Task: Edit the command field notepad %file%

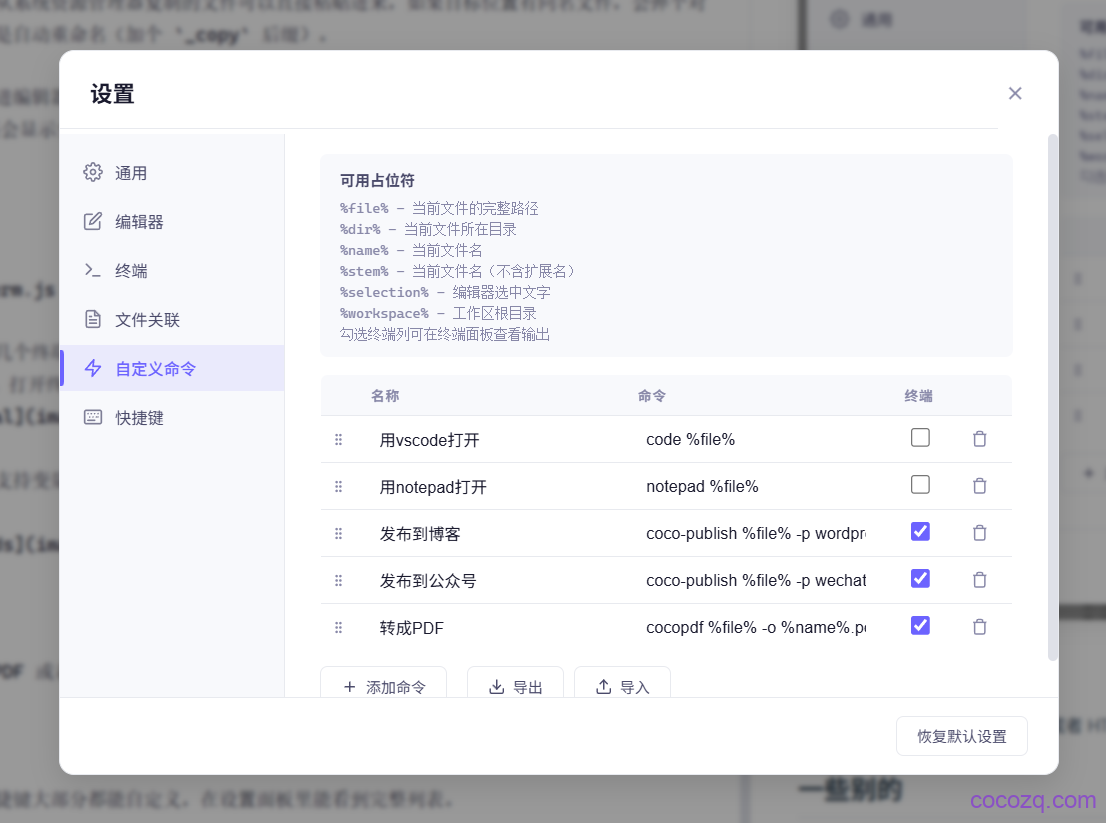Action: click(756, 487)
